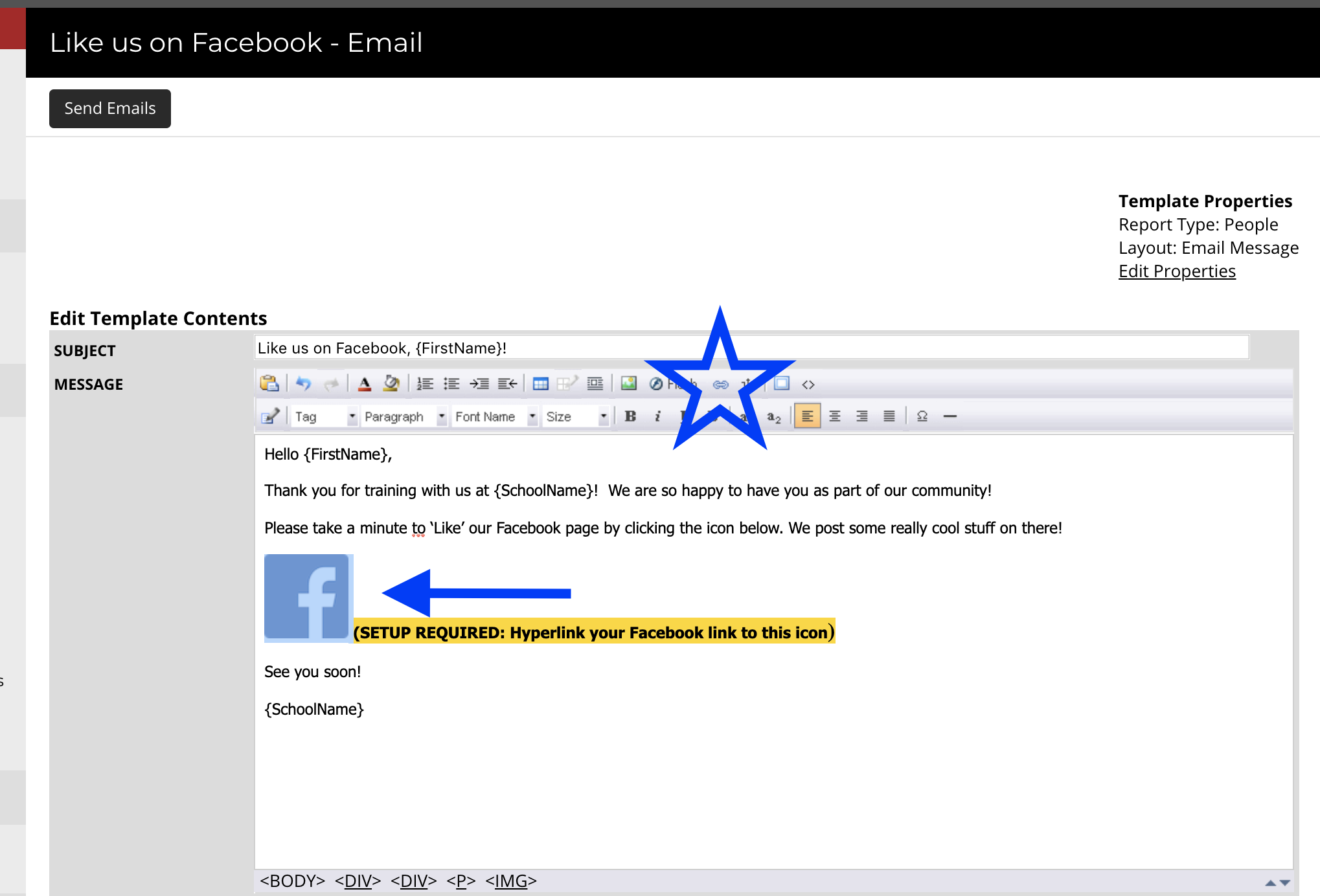Viewport: 1320px width, 896px height.
Task: Open the font color picker icon
Action: pyautogui.click(x=365, y=384)
